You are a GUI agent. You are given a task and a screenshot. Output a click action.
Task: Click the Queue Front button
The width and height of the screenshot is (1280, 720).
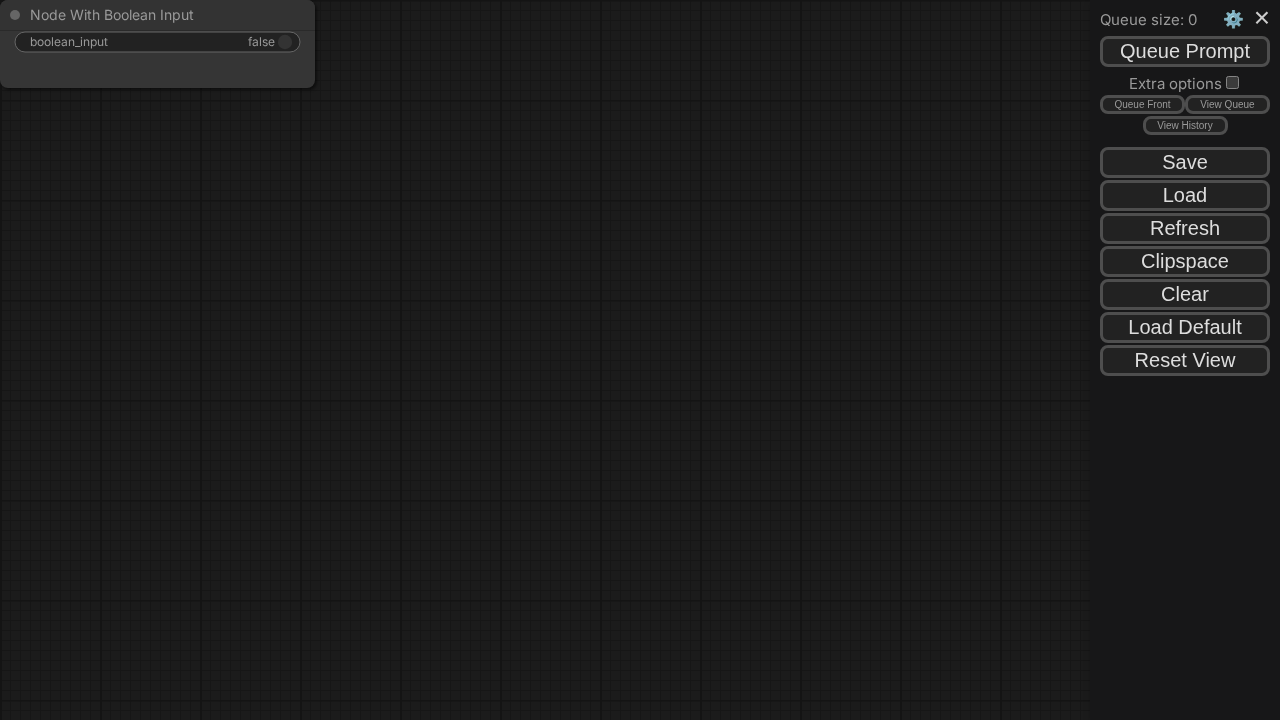(x=1142, y=104)
